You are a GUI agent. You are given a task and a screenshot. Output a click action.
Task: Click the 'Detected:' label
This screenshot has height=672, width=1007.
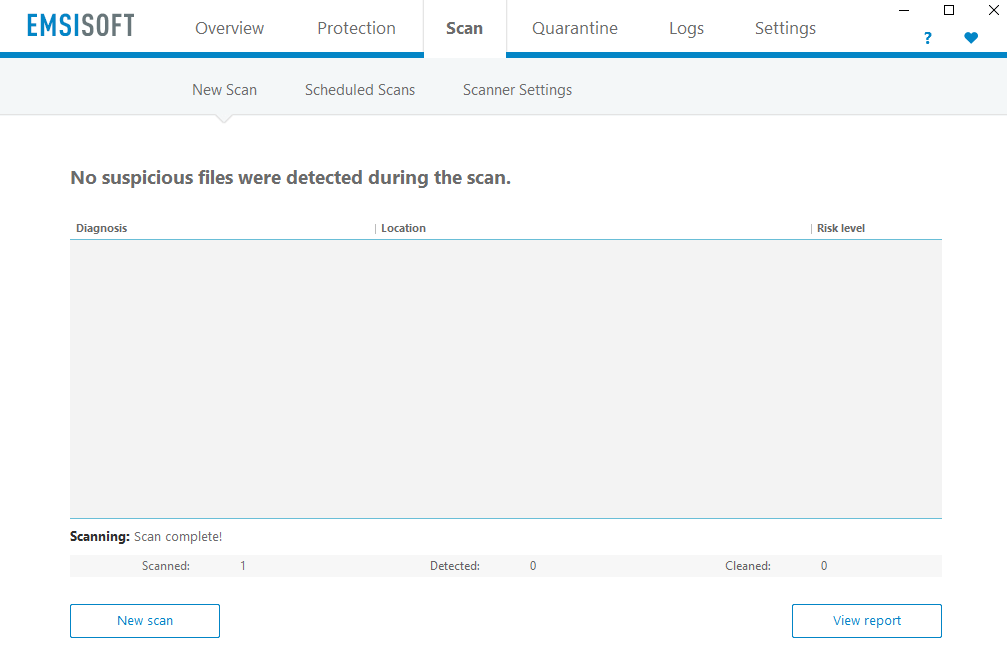(455, 566)
